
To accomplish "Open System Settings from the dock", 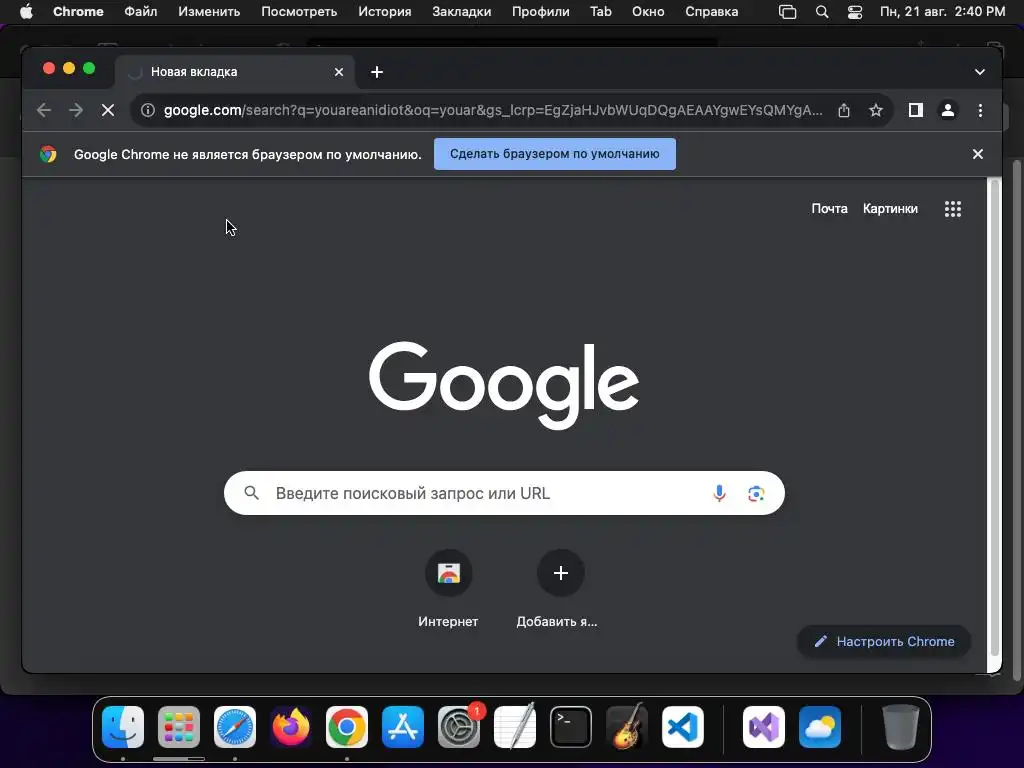I will pos(459,727).
